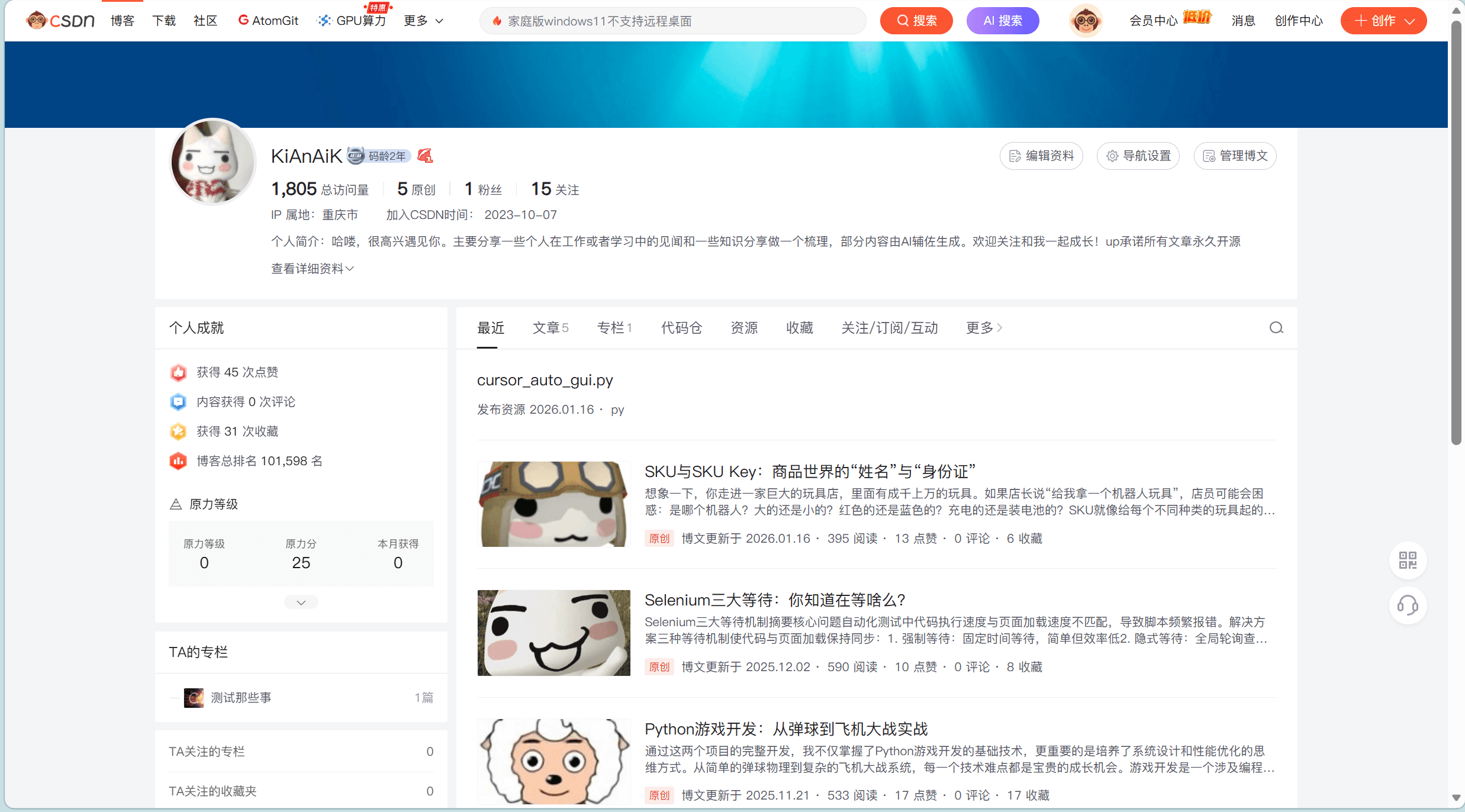This screenshot has height=812, width=1465.
Task: Open 社区 in the navbar
Action: 205,21
